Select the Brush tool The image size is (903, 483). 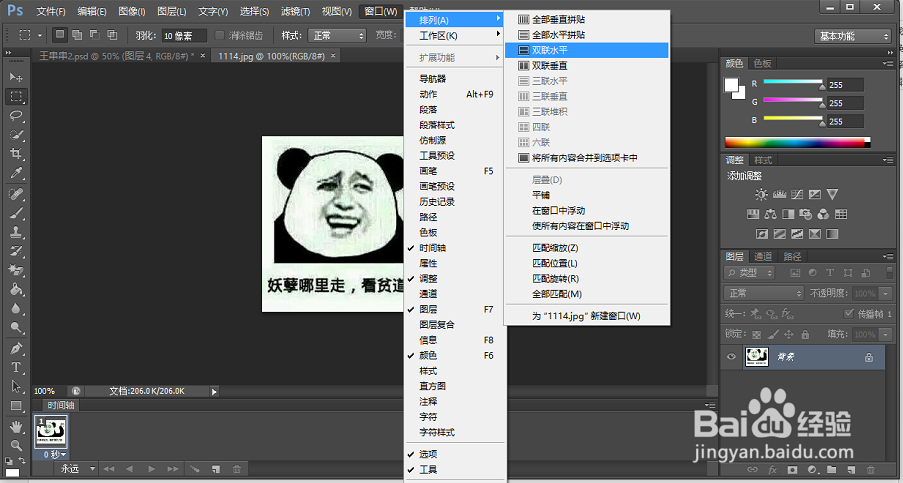pos(16,213)
